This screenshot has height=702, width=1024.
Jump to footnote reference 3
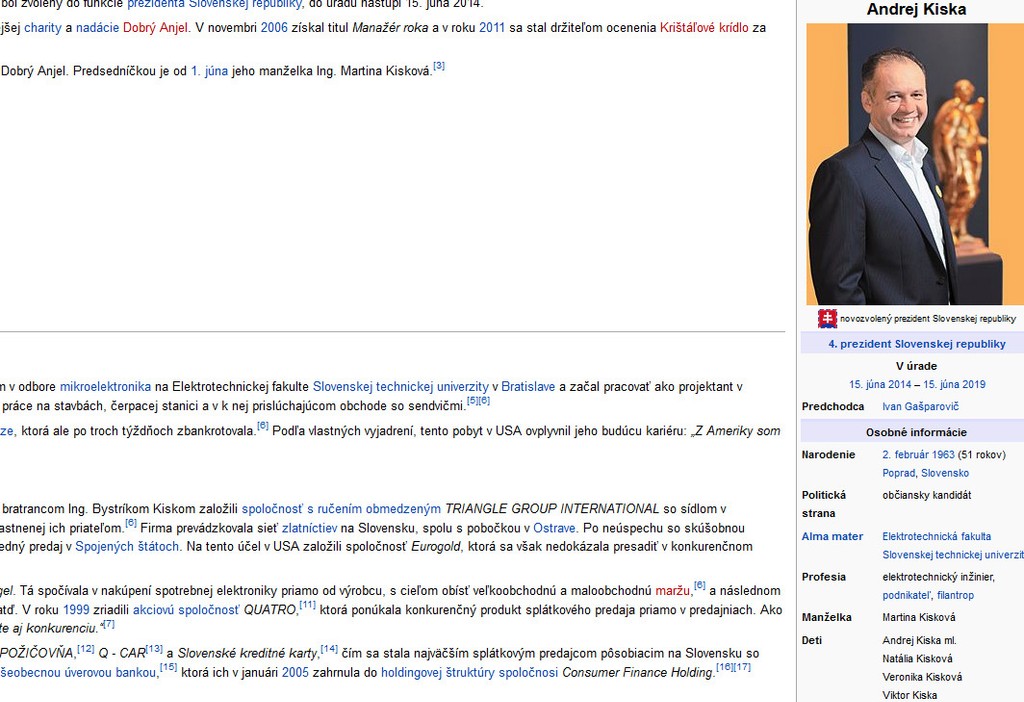click(439, 67)
